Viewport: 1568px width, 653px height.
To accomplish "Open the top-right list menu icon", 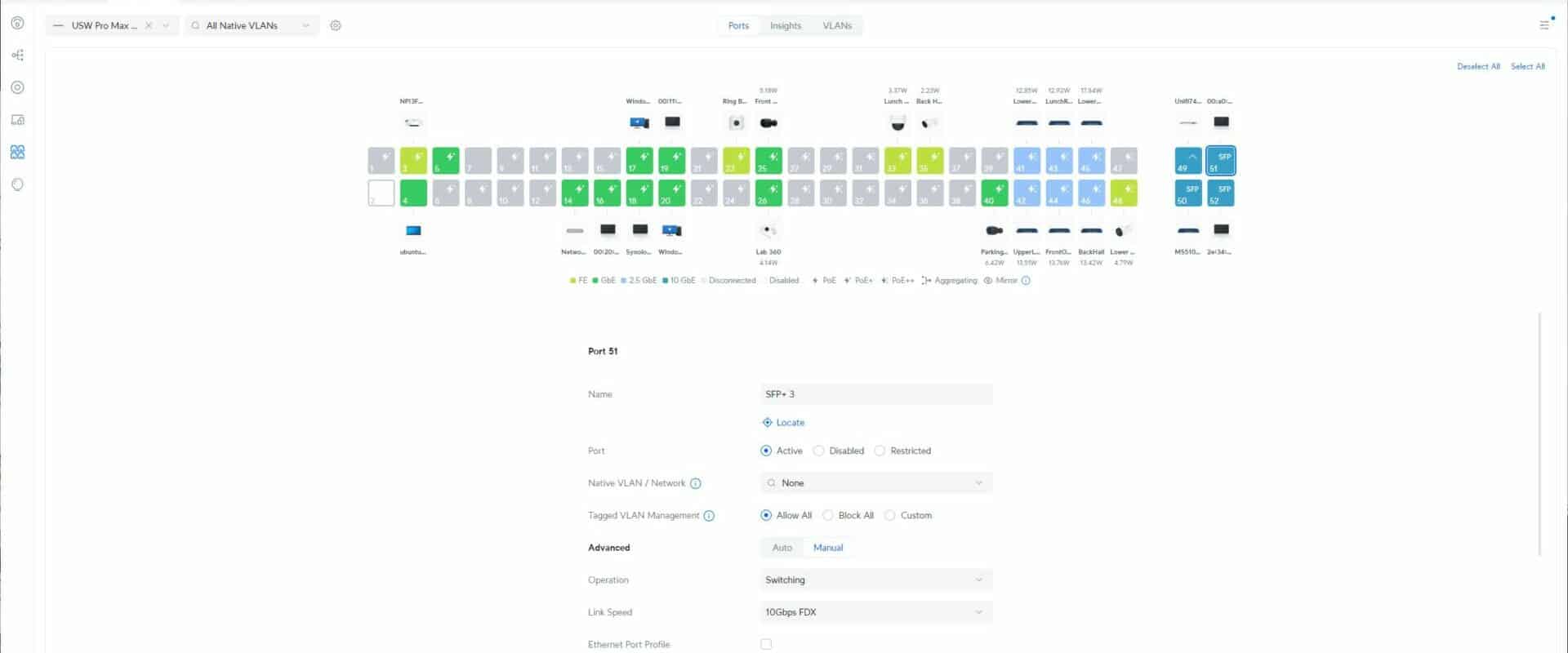I will click(x=1544, y=24).
